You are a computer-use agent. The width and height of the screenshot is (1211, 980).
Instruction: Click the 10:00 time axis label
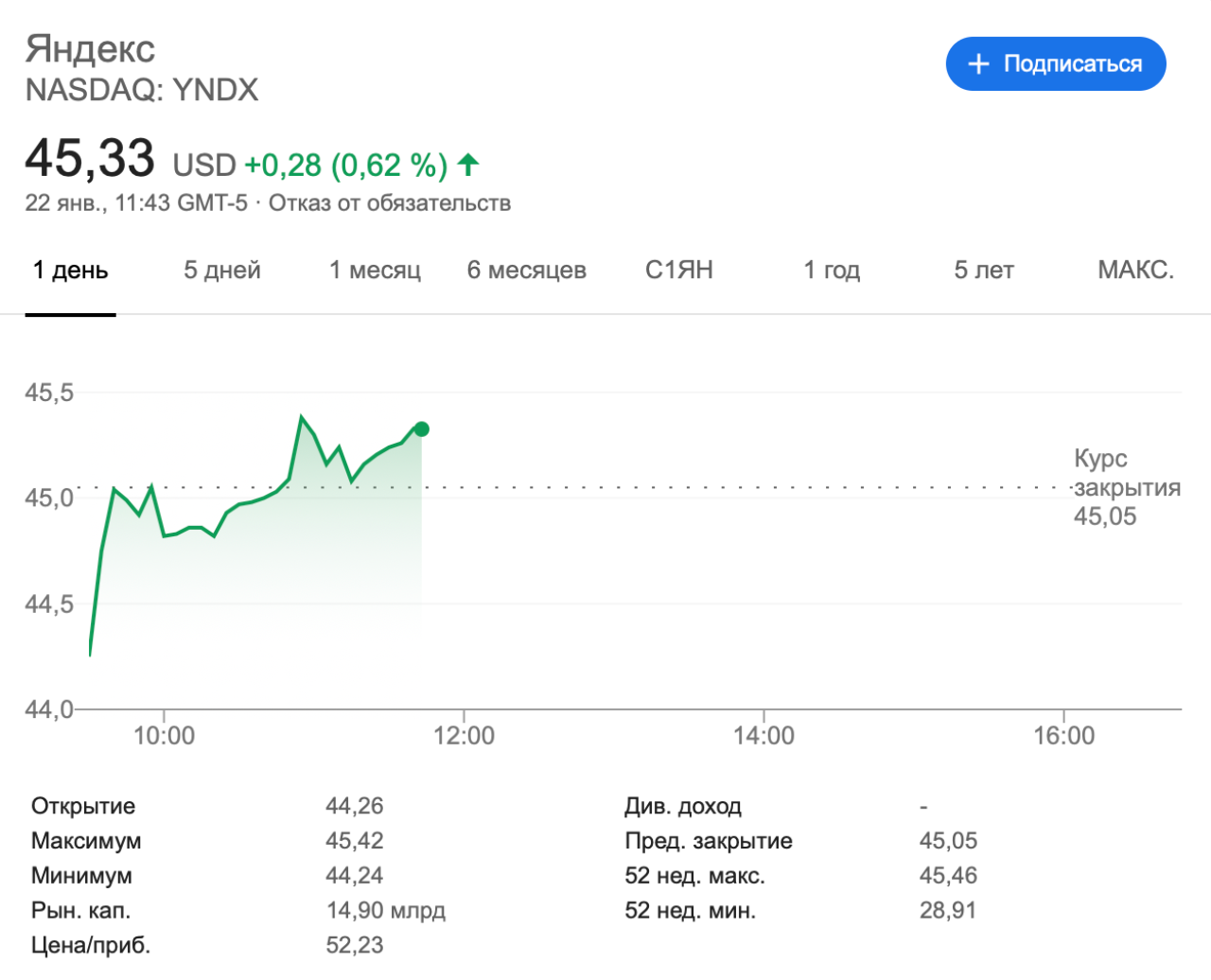pyautogui.click(x=165, y=736)
